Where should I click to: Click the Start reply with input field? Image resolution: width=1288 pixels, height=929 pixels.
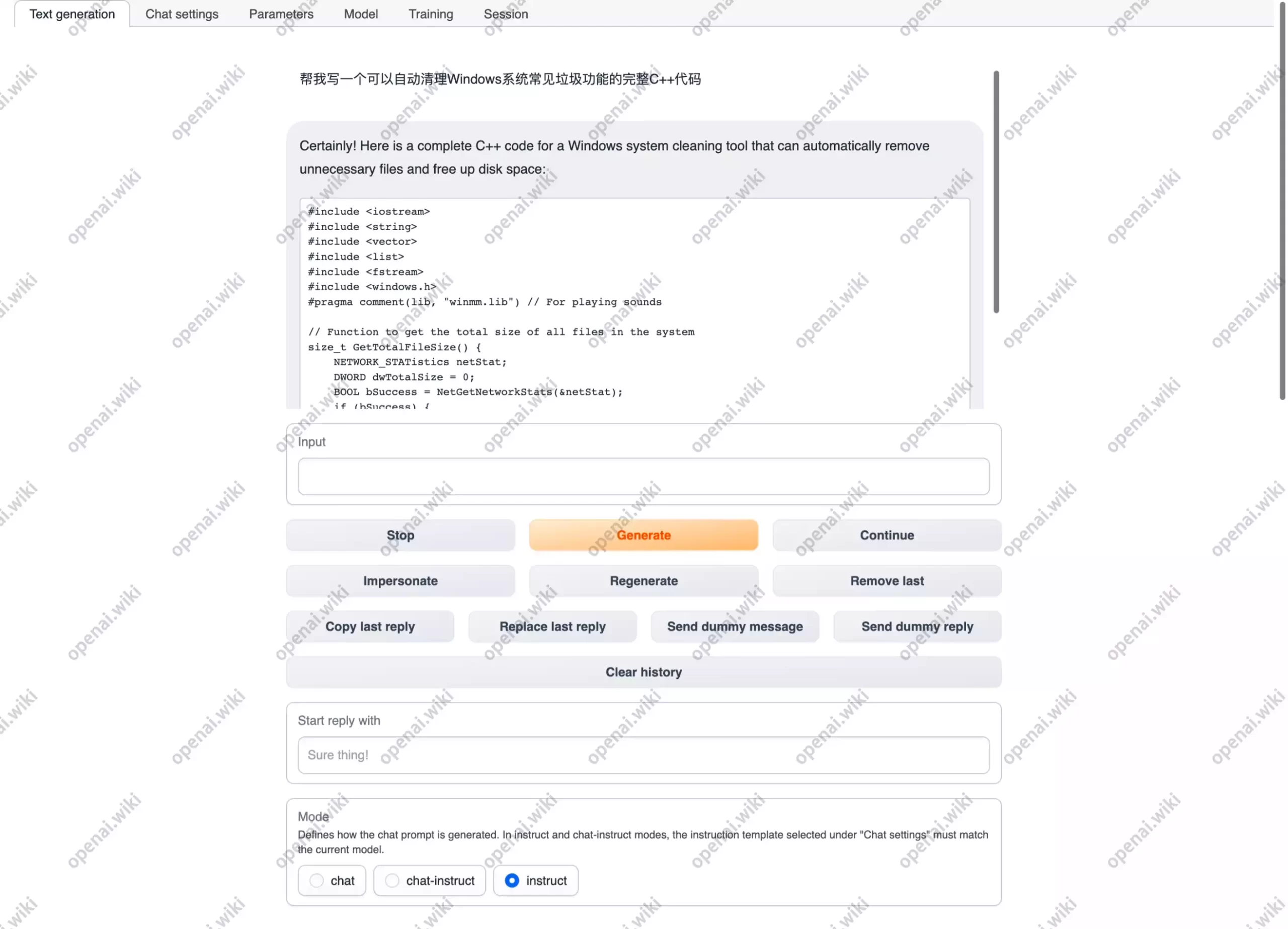pos(643,755)
